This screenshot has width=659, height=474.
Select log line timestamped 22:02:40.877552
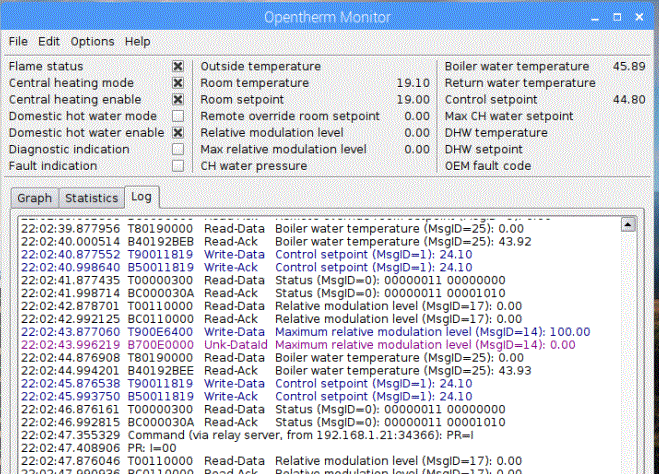[247, 255]
